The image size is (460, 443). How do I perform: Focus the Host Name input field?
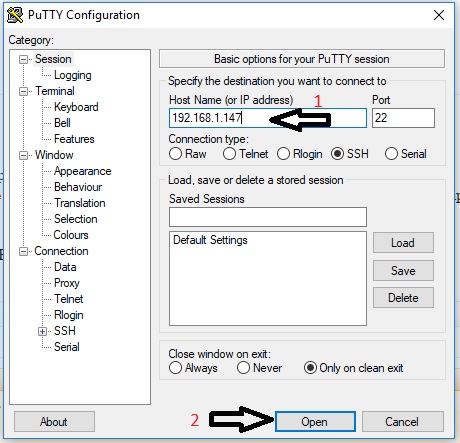268,118
